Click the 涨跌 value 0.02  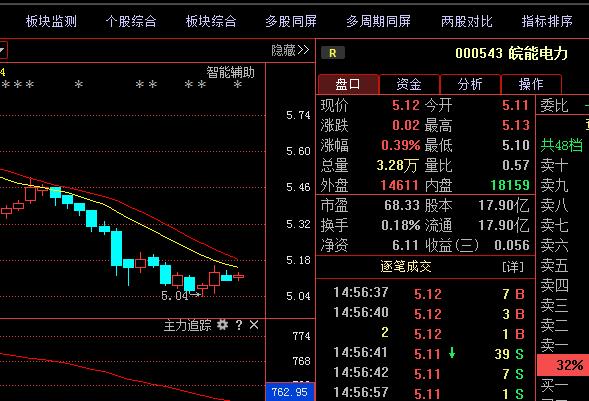(406, 125)
